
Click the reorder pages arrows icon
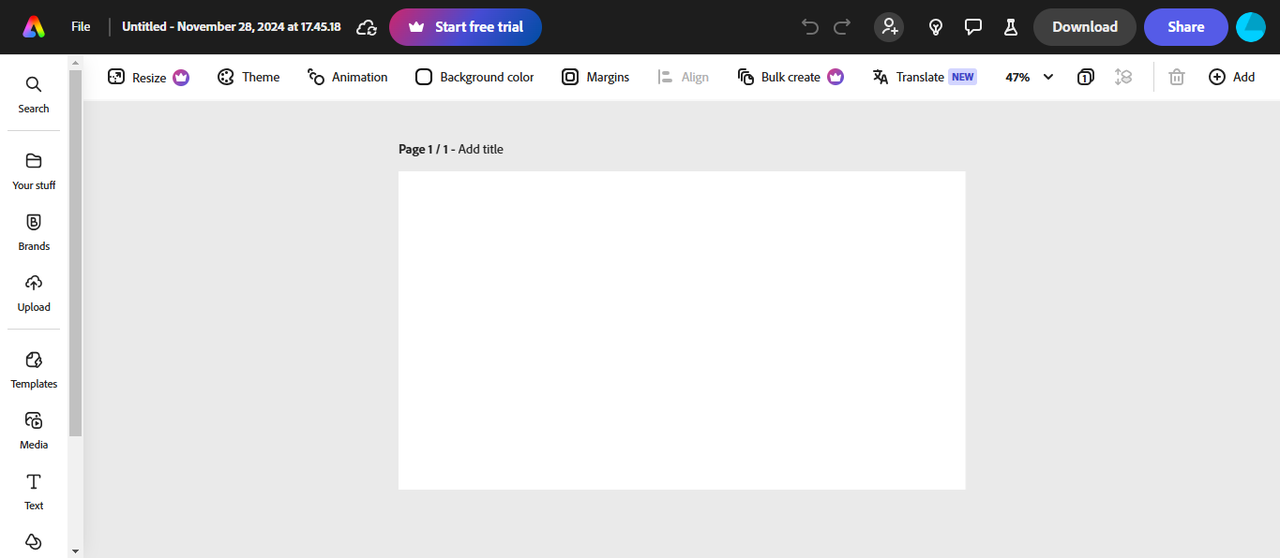coord(1123,77)
